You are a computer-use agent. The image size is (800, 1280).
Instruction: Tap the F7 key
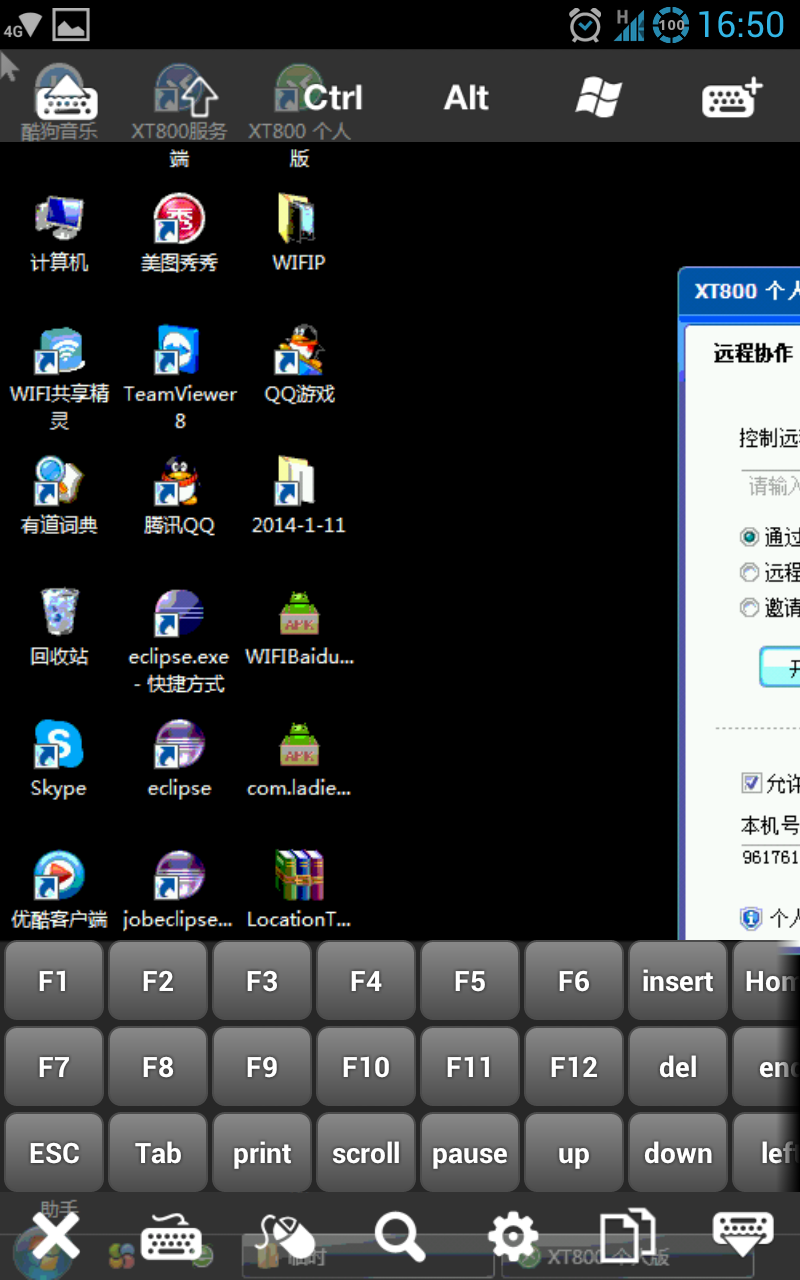click(x=53, y=1067)
